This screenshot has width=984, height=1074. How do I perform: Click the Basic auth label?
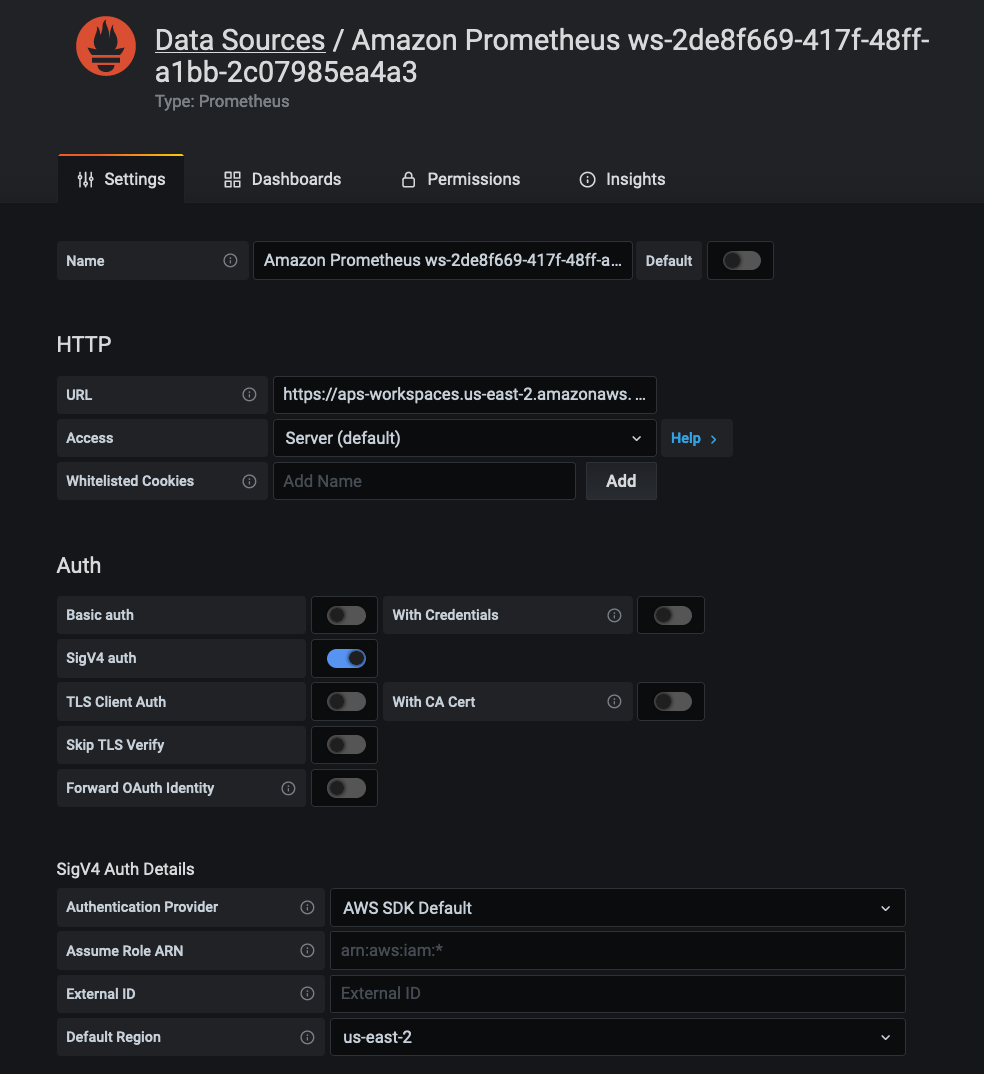[100, 615]
